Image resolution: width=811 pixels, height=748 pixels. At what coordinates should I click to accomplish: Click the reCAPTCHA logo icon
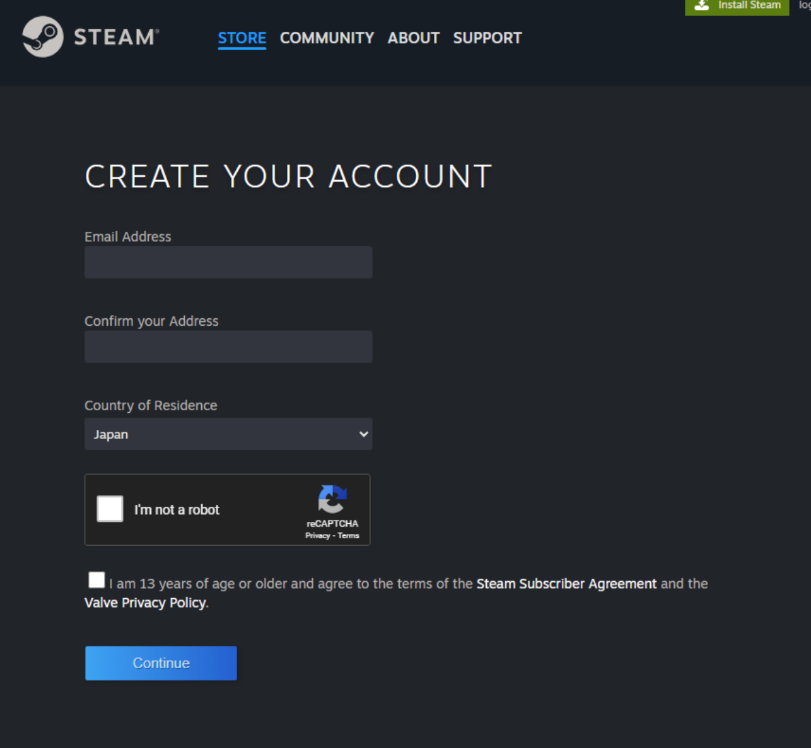pos(332,499)
